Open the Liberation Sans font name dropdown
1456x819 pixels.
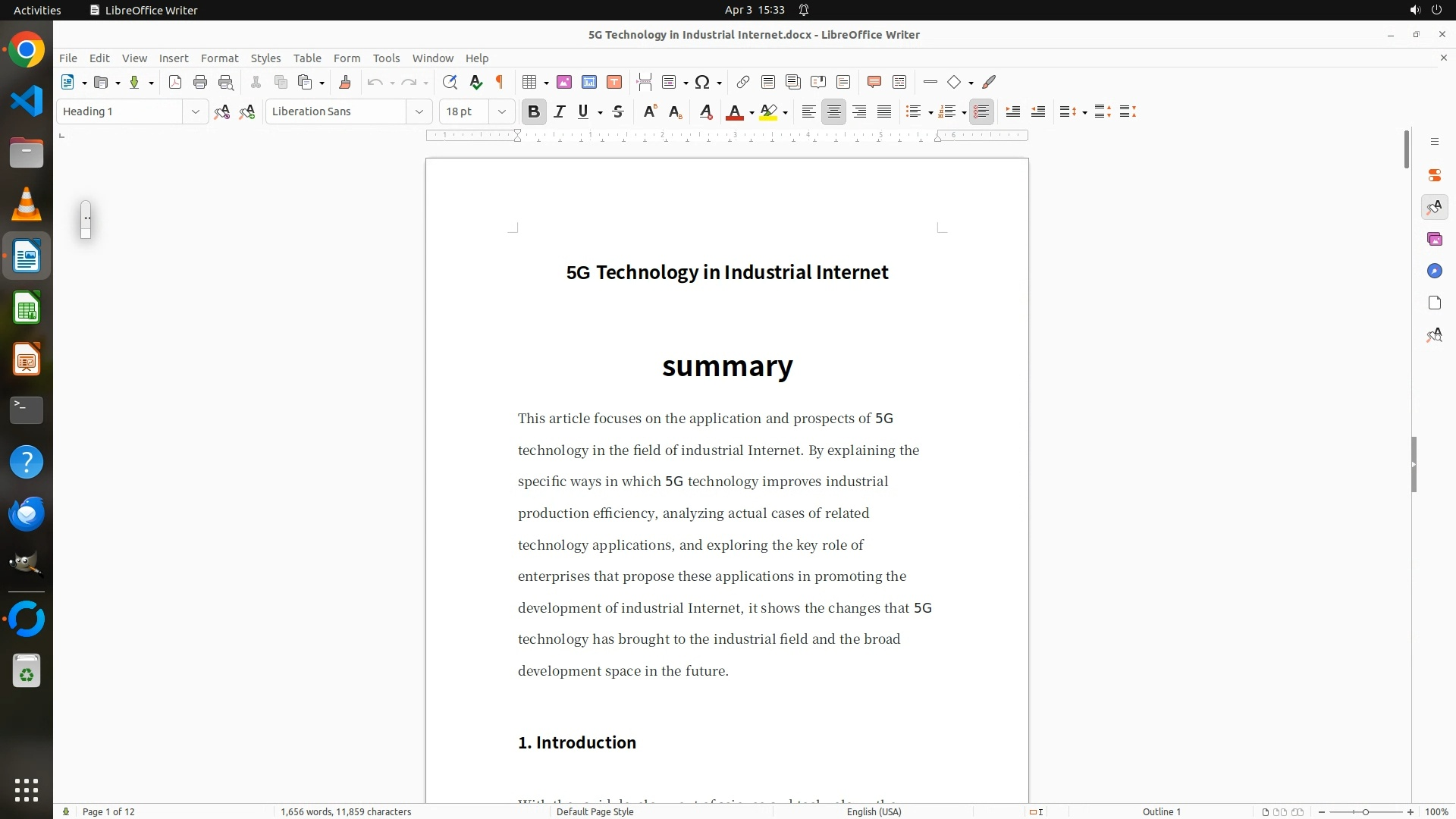pos(419,111)
